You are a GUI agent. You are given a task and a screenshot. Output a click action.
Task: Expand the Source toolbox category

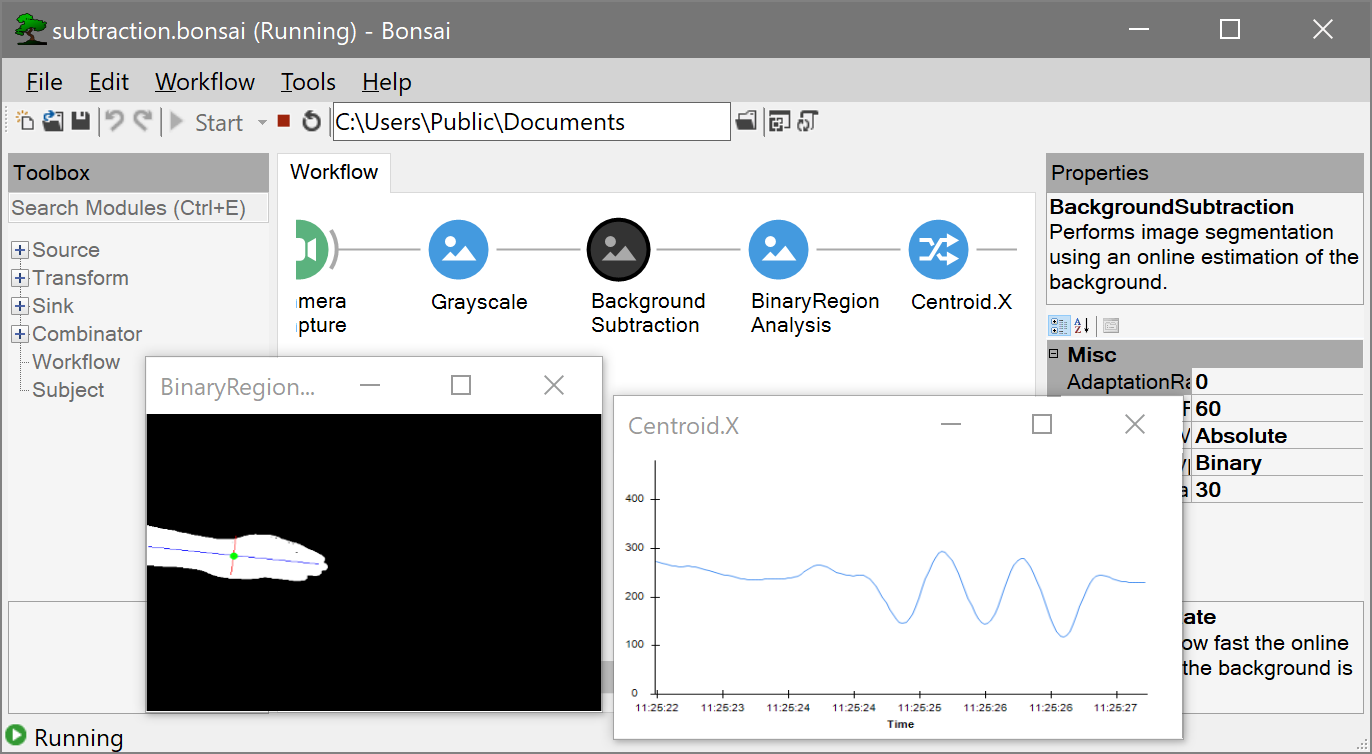point(20,250)
